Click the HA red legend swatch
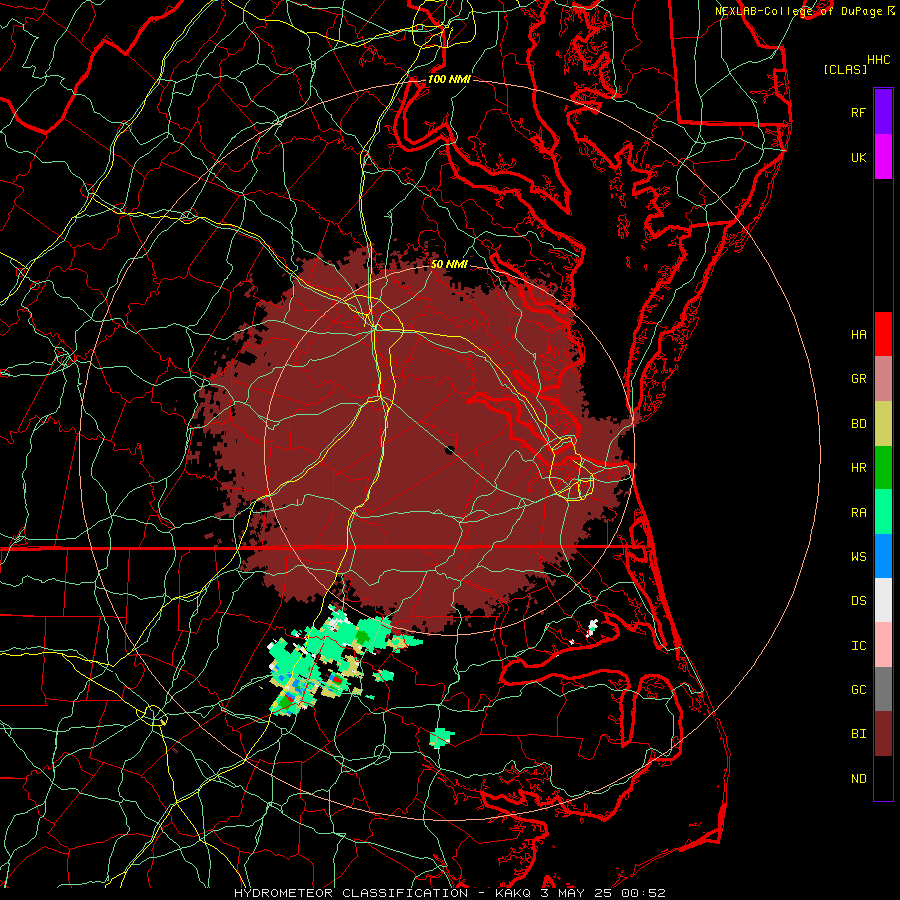 coord(883,334)
